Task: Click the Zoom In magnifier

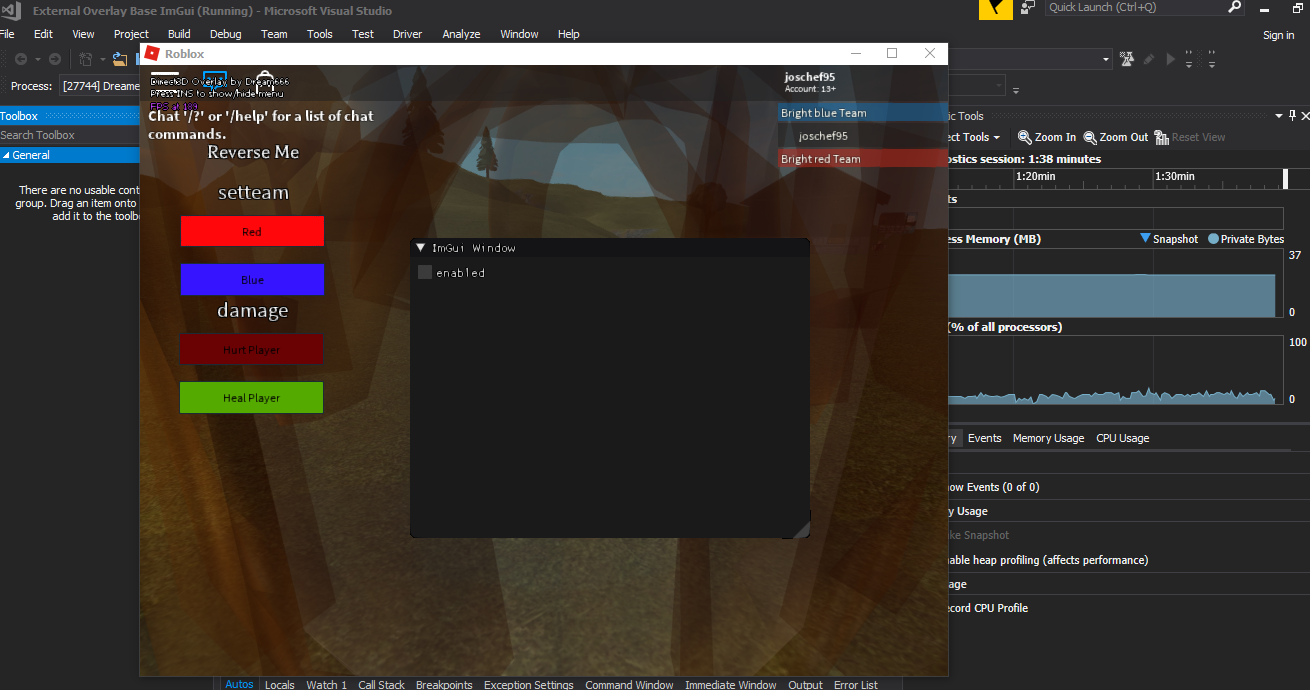Action: click(x=1025, y=137)
